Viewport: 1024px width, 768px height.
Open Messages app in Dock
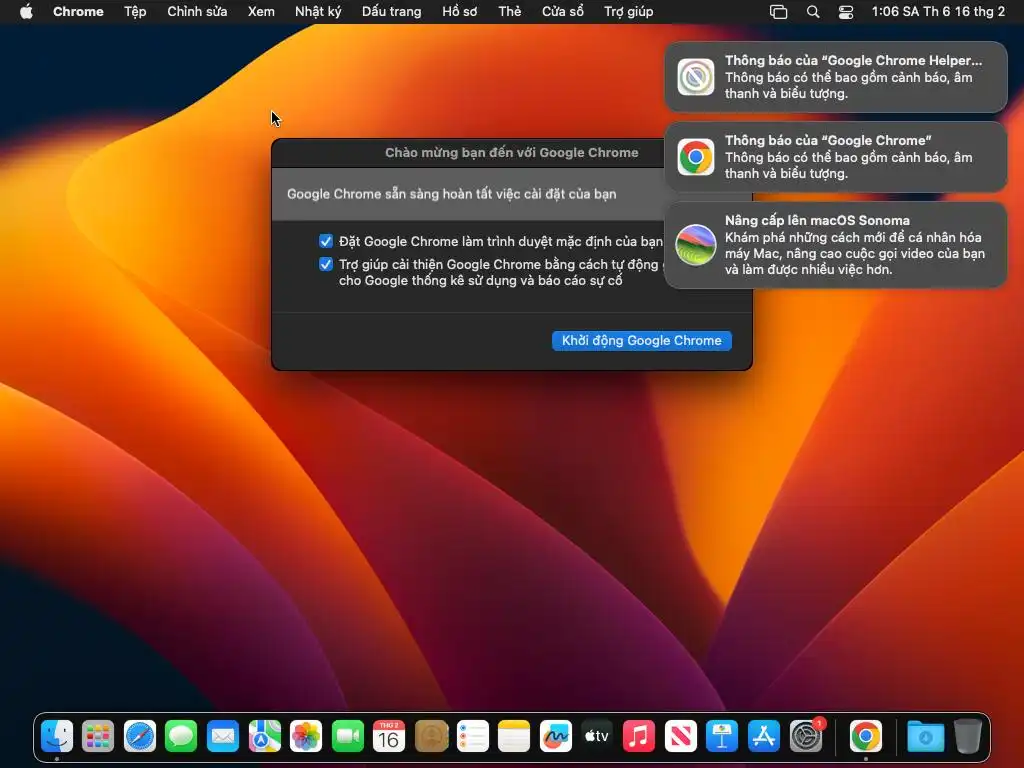coord(182,737)
